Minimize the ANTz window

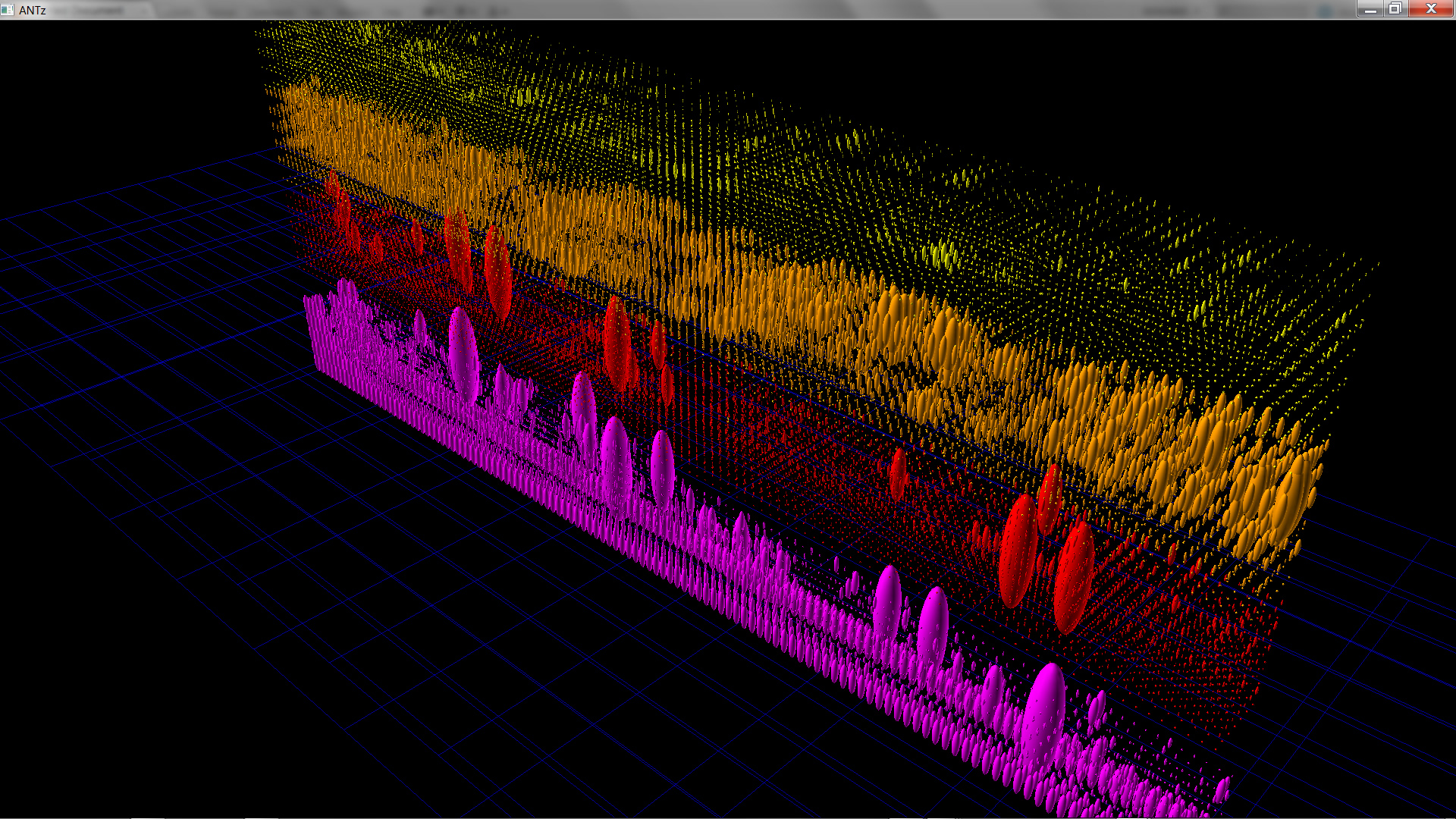(x=1370, y=9)
